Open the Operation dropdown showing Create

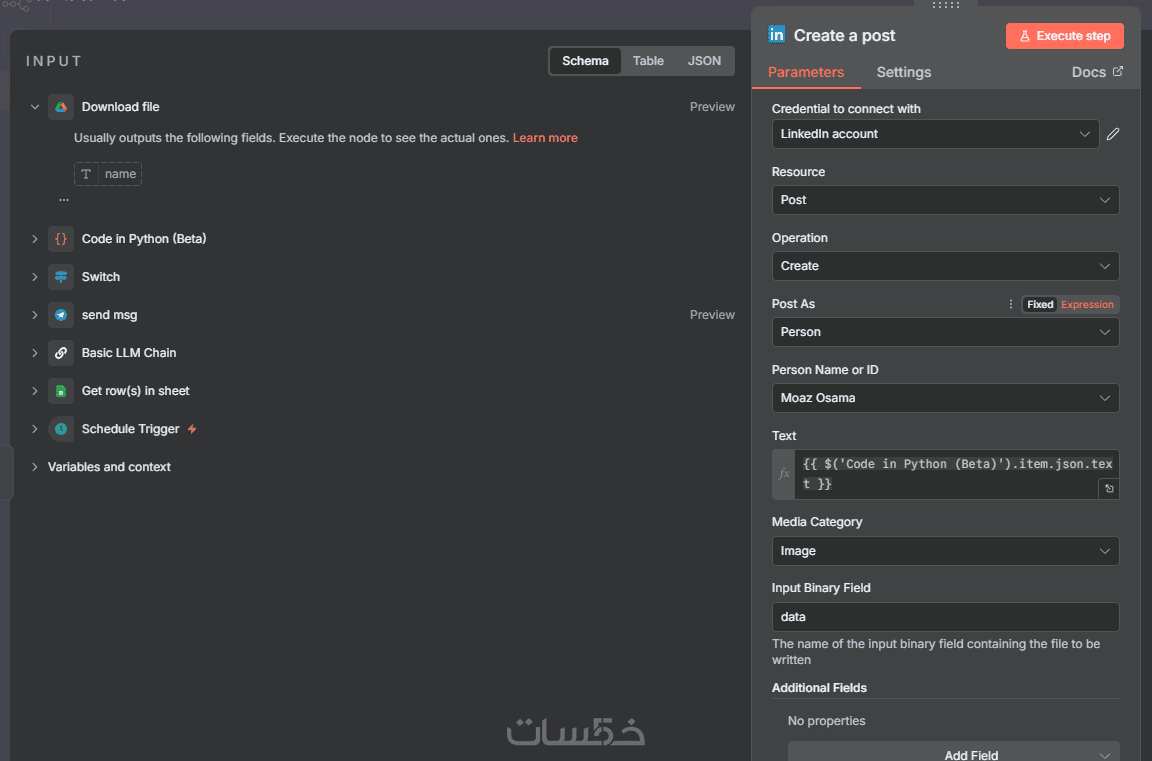coord(945,266)
